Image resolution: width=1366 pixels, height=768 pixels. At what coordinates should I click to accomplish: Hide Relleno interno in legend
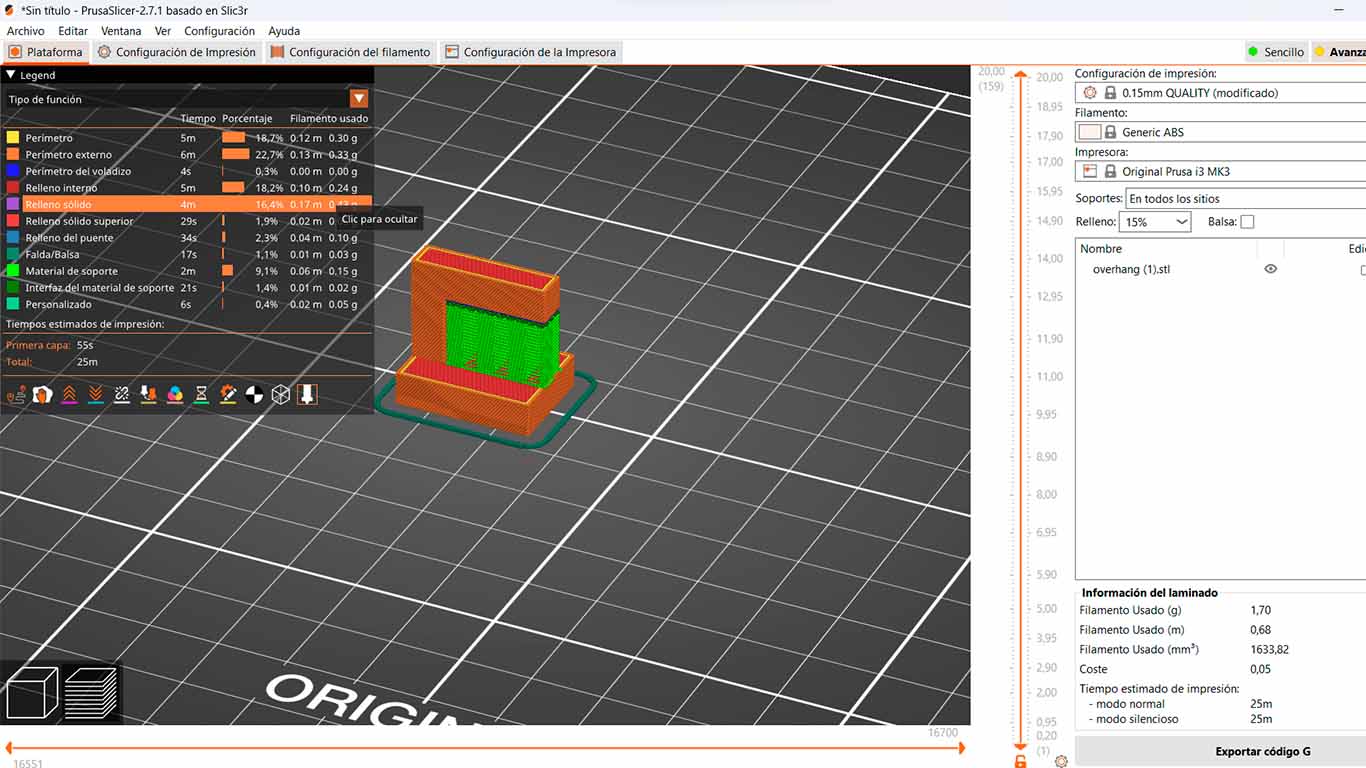click(187, 188)
